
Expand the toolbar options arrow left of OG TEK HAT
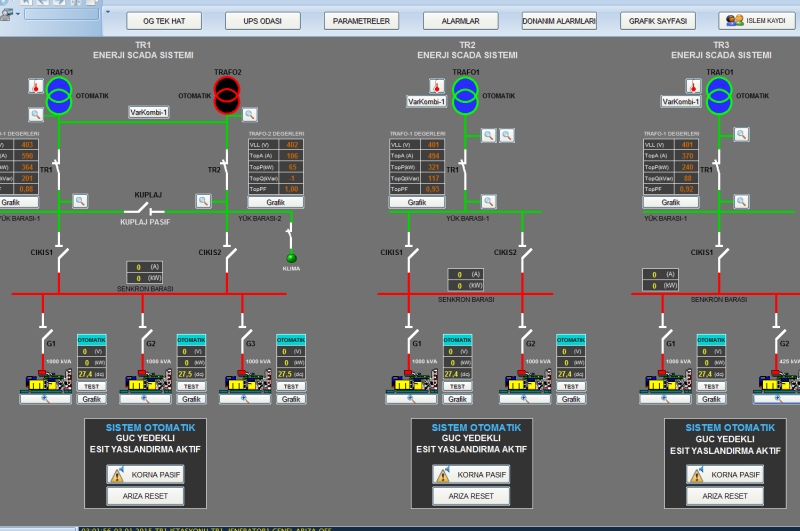(108, 12)
